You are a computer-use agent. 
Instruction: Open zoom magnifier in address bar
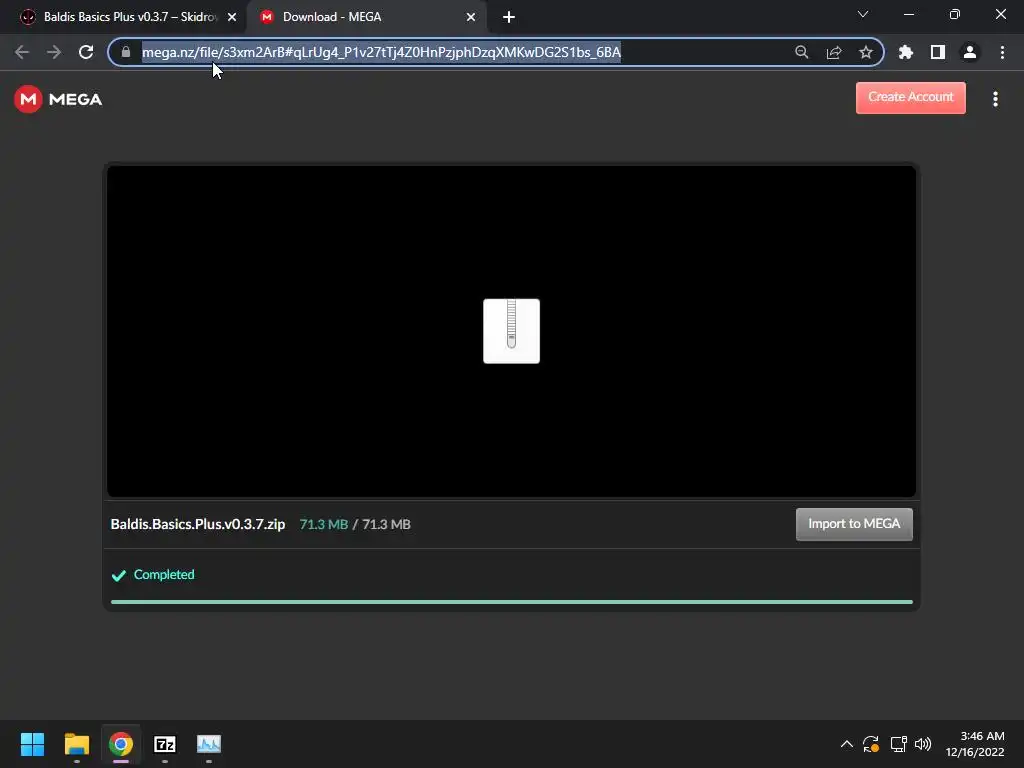pos(801,52)
